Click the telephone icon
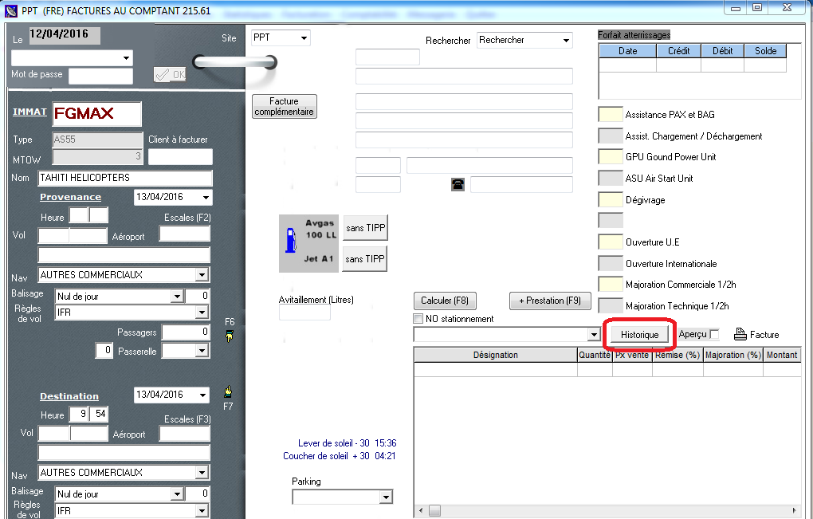This screenshot has height=519, width=813. tap(458, 184)
